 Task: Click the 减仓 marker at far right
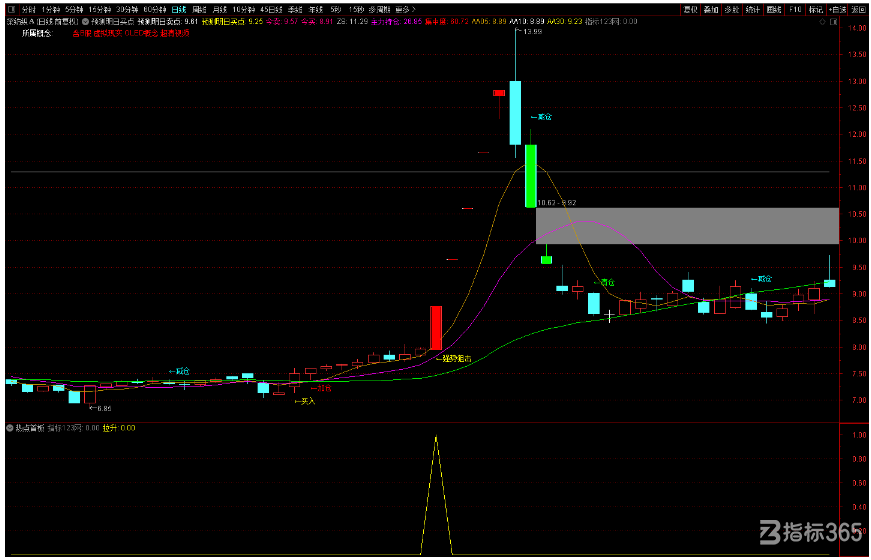(761, 279)
